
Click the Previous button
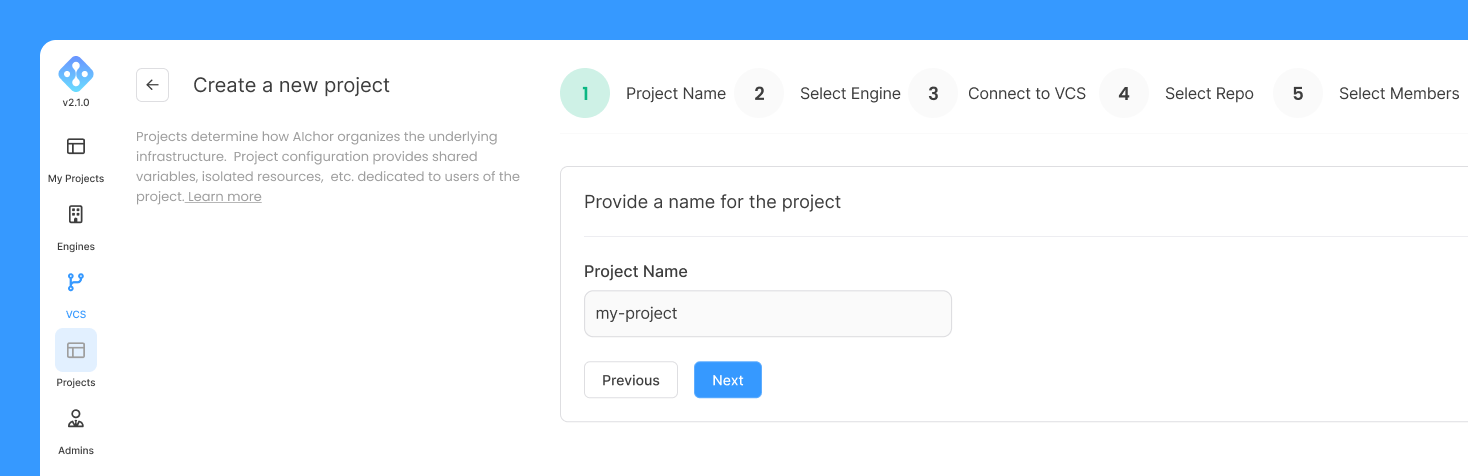[x=631, y=380]
